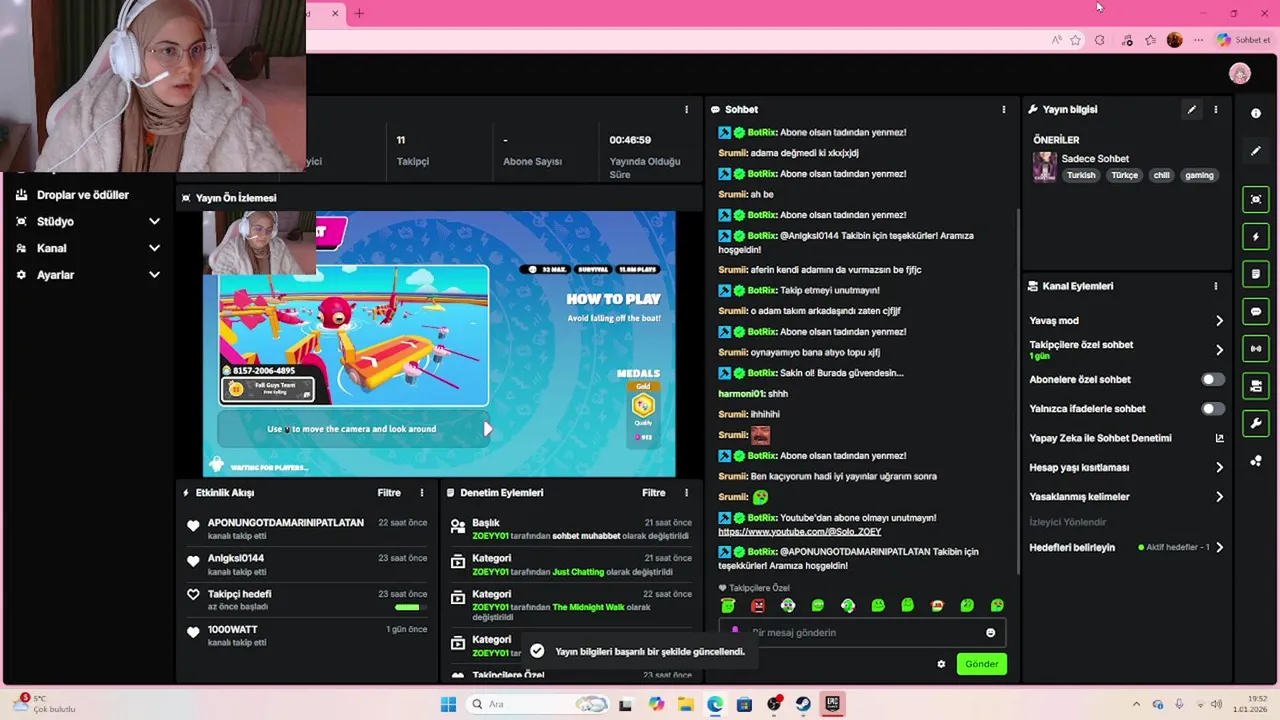Toggle stream preview widget icon in sidebar
The width and height of the screenshot is (1280, 720).
point(1256,199)
